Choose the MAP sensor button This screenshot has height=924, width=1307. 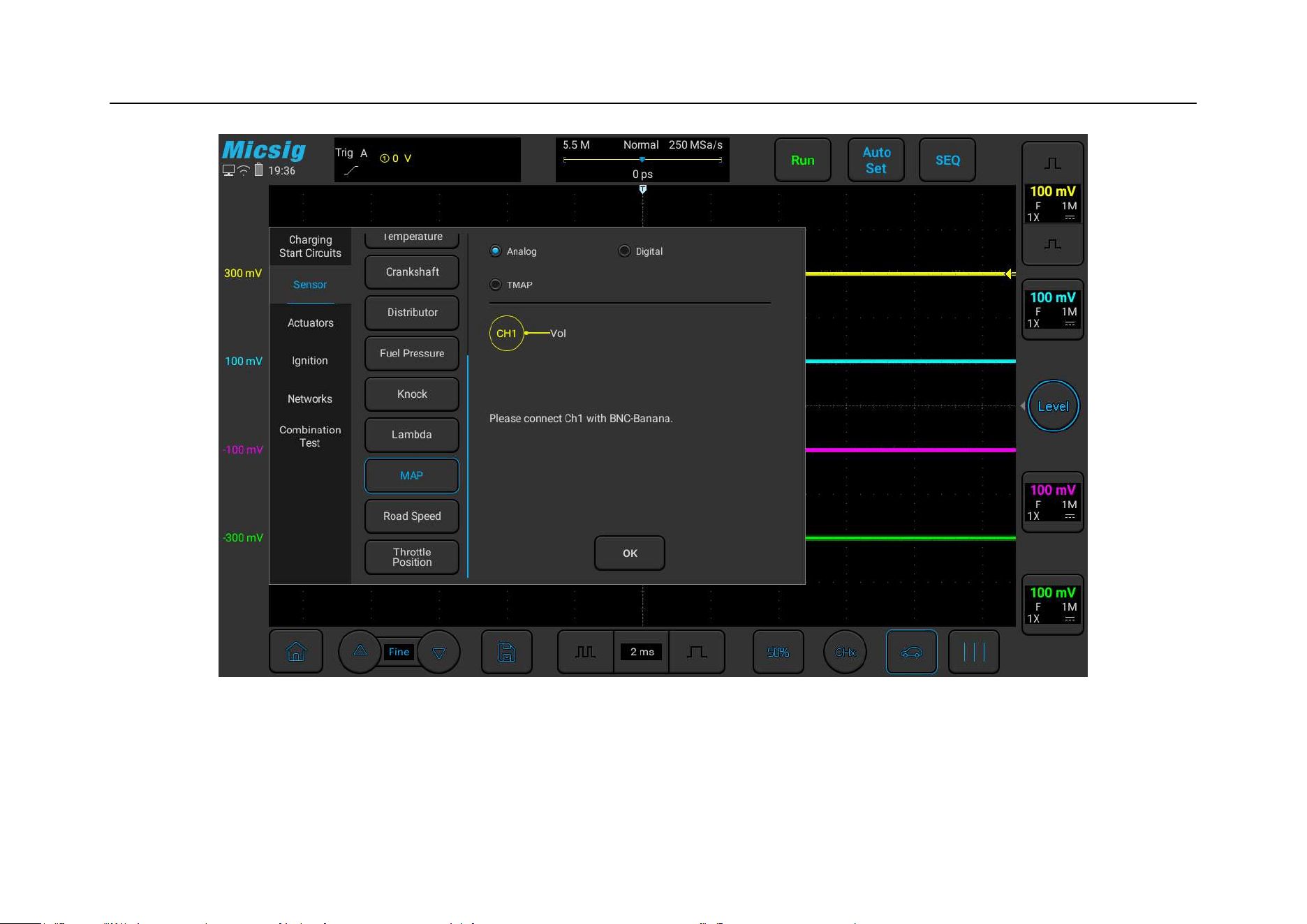412,476
